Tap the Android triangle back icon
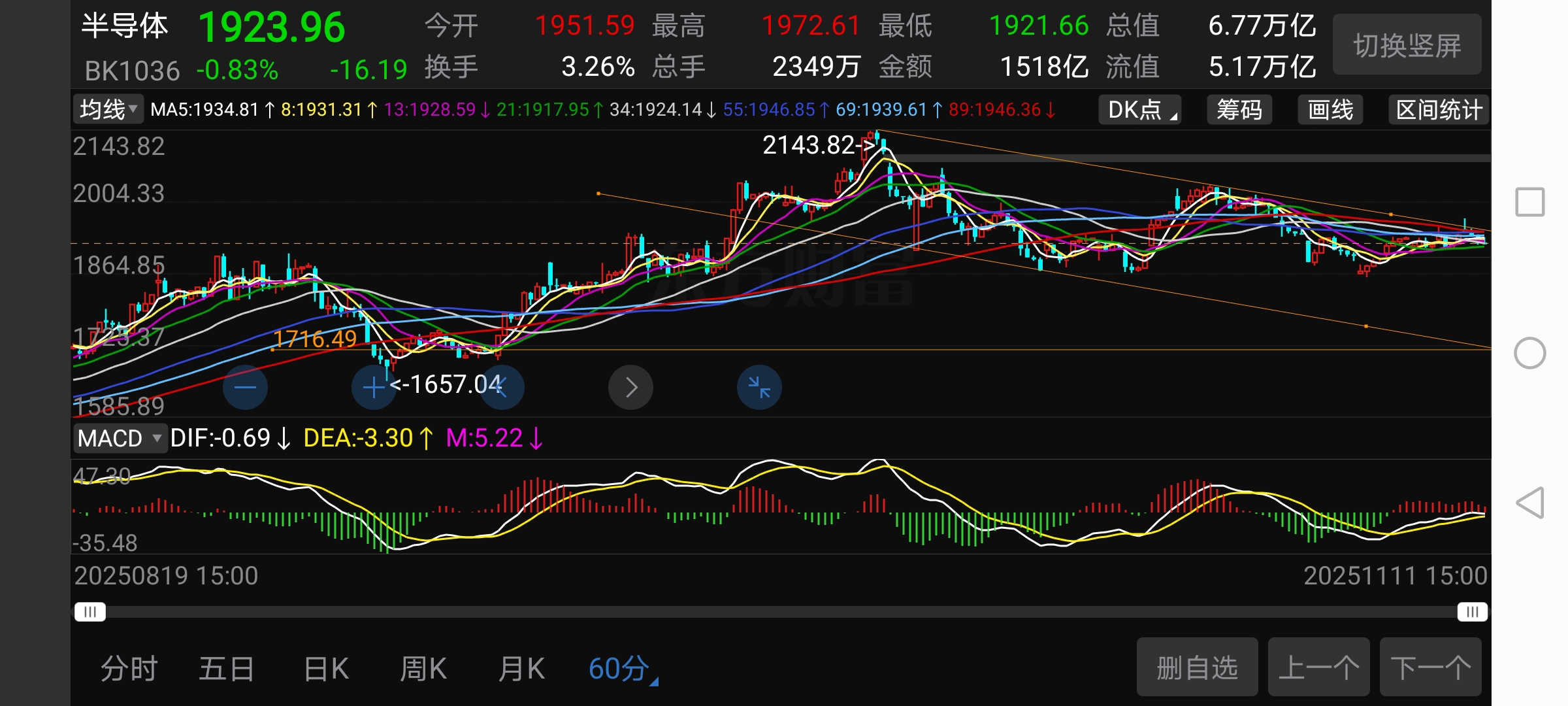Screen dimensions: 1568x706 (1529, 503)
